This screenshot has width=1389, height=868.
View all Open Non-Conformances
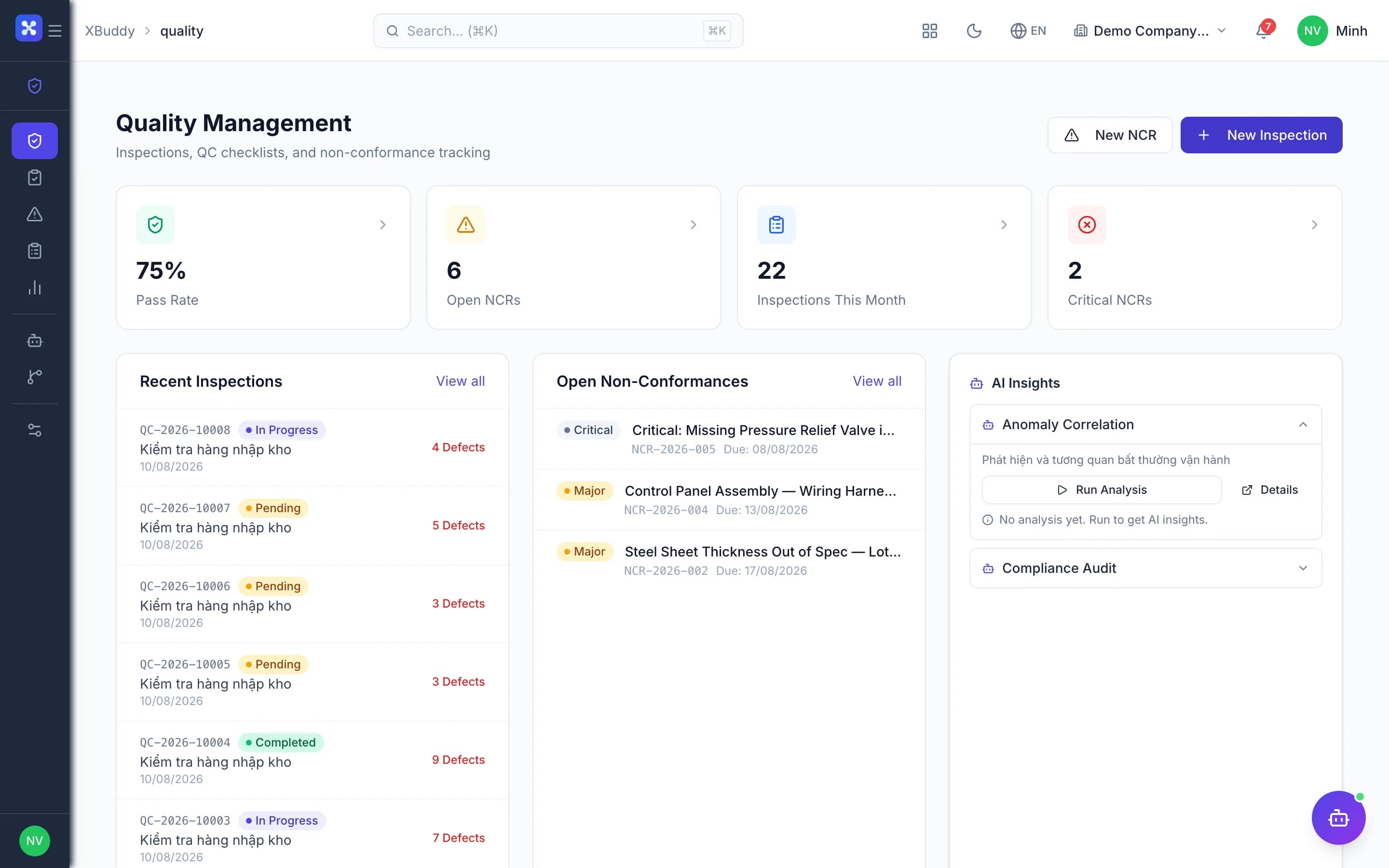877,381
